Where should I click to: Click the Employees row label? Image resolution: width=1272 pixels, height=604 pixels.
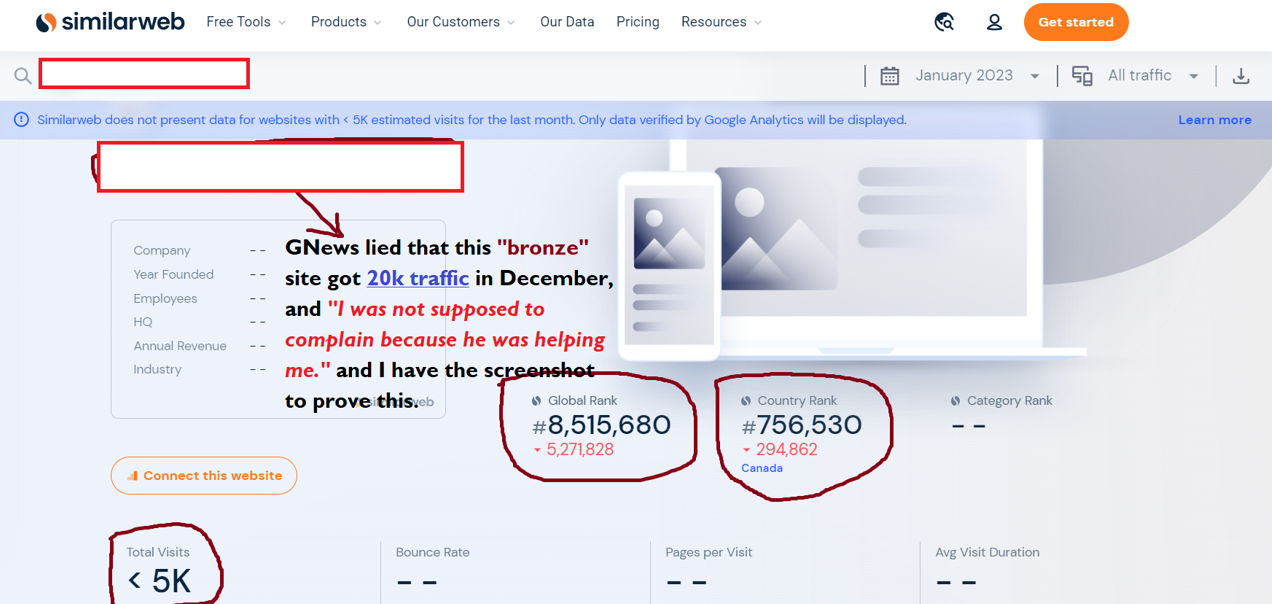(165, 298)
